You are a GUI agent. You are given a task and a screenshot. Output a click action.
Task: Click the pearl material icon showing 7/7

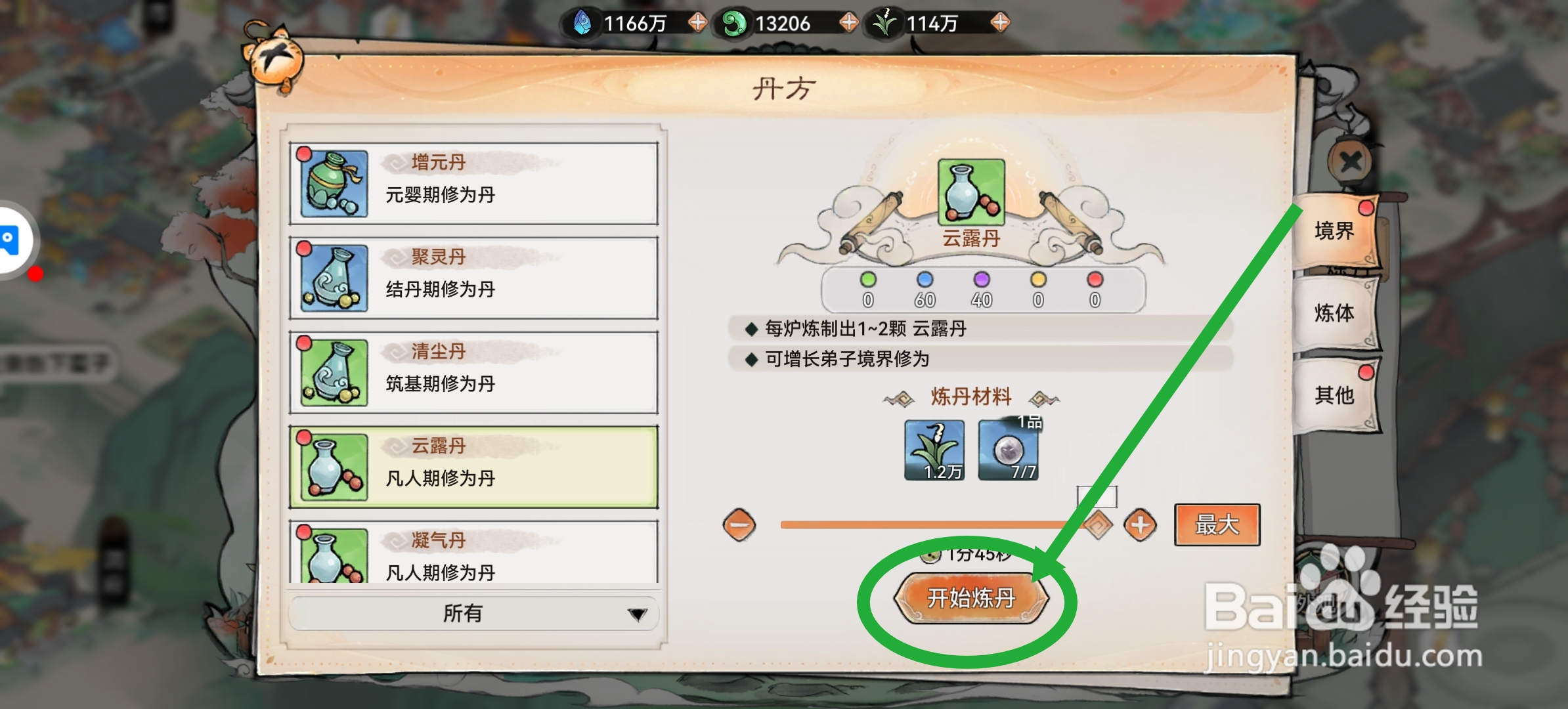click(1008, 450)
